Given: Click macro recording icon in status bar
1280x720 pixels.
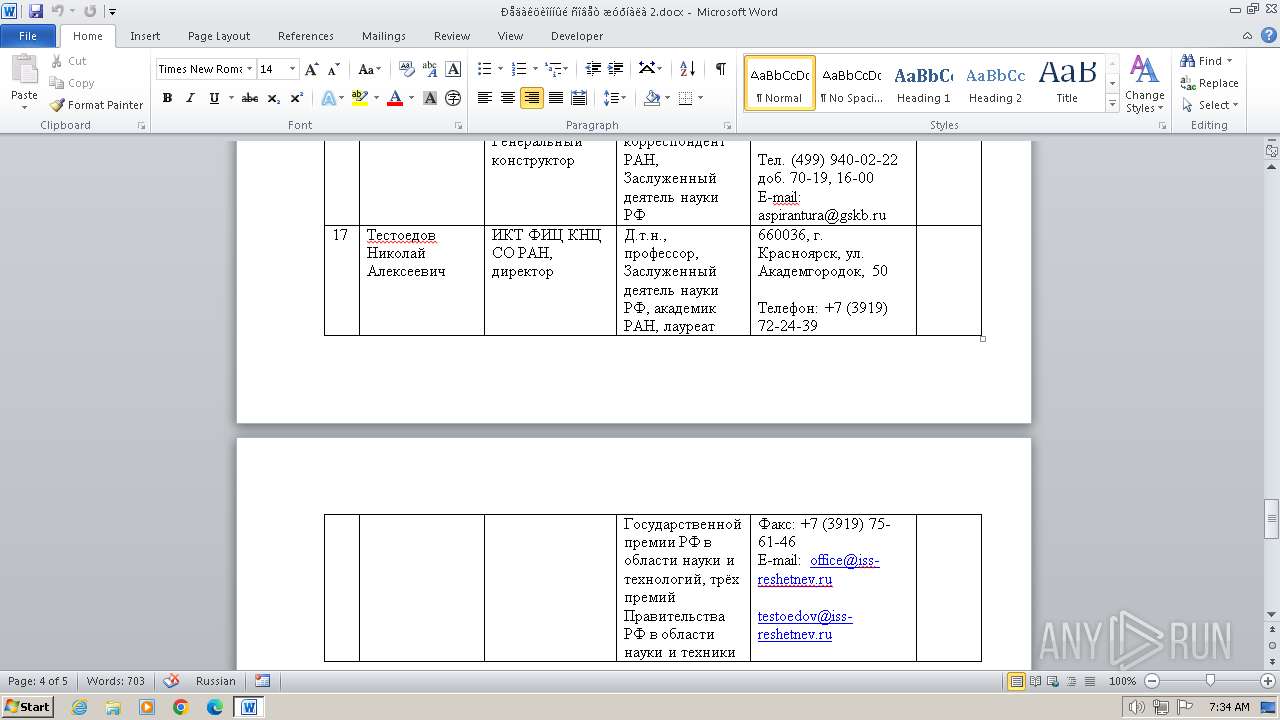Looking at the screenshot, I should [x=262, y=681].
